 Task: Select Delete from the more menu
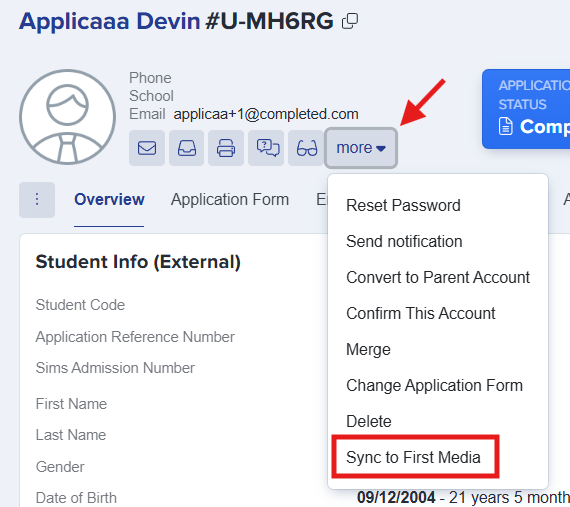pos(369,421)
